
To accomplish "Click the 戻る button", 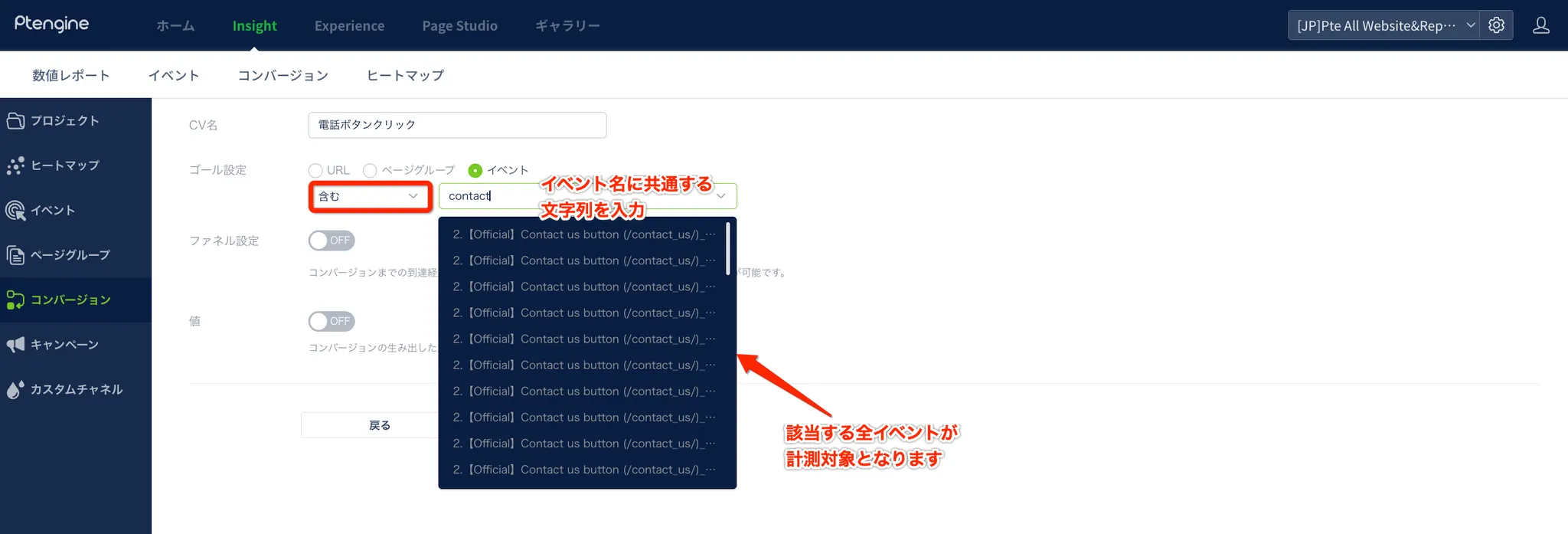I will 379,425.
